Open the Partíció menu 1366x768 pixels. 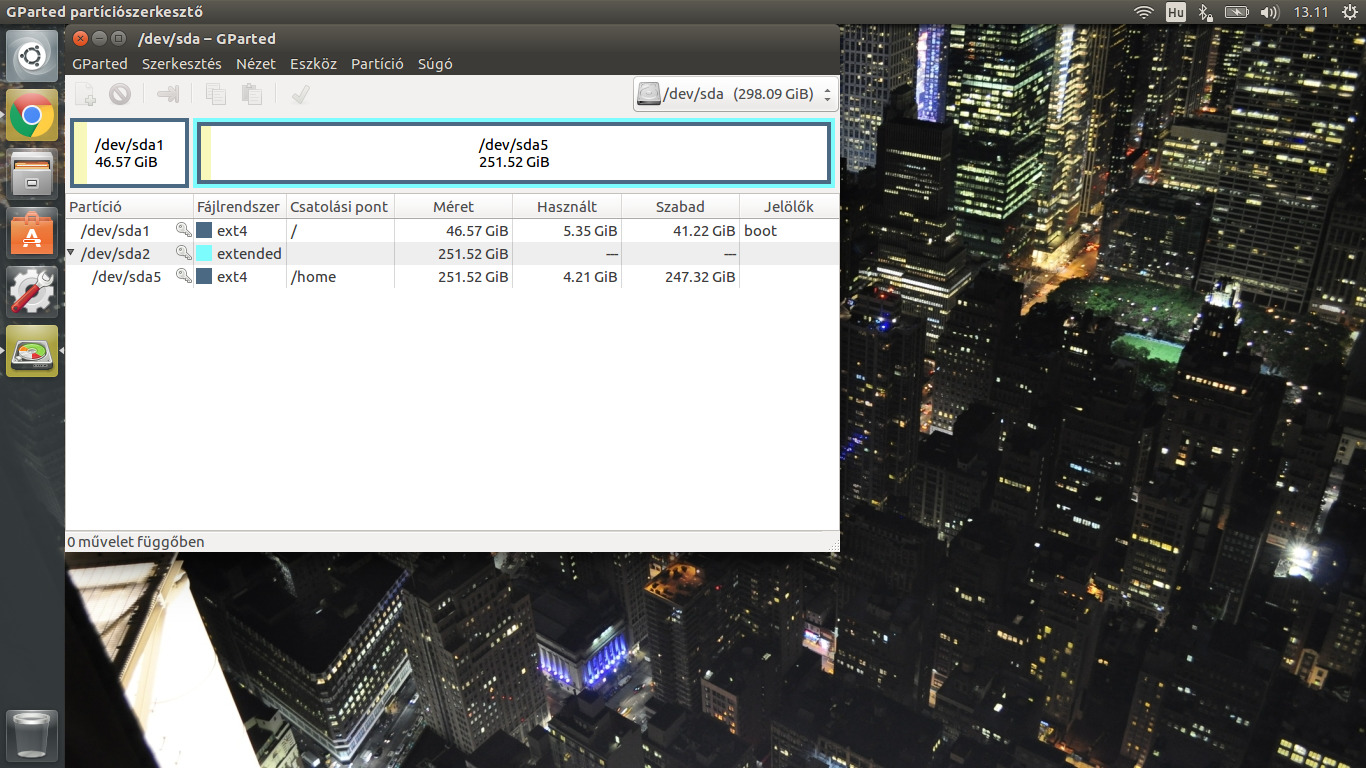(377, 63)
